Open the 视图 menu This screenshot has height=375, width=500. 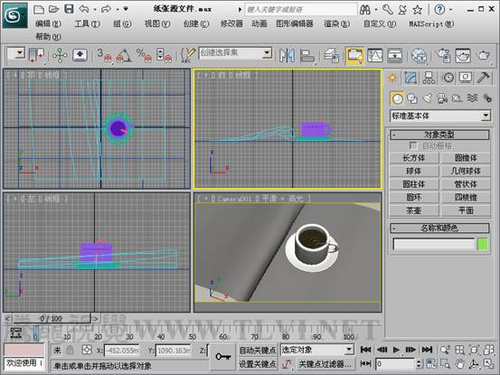point(157,24)
